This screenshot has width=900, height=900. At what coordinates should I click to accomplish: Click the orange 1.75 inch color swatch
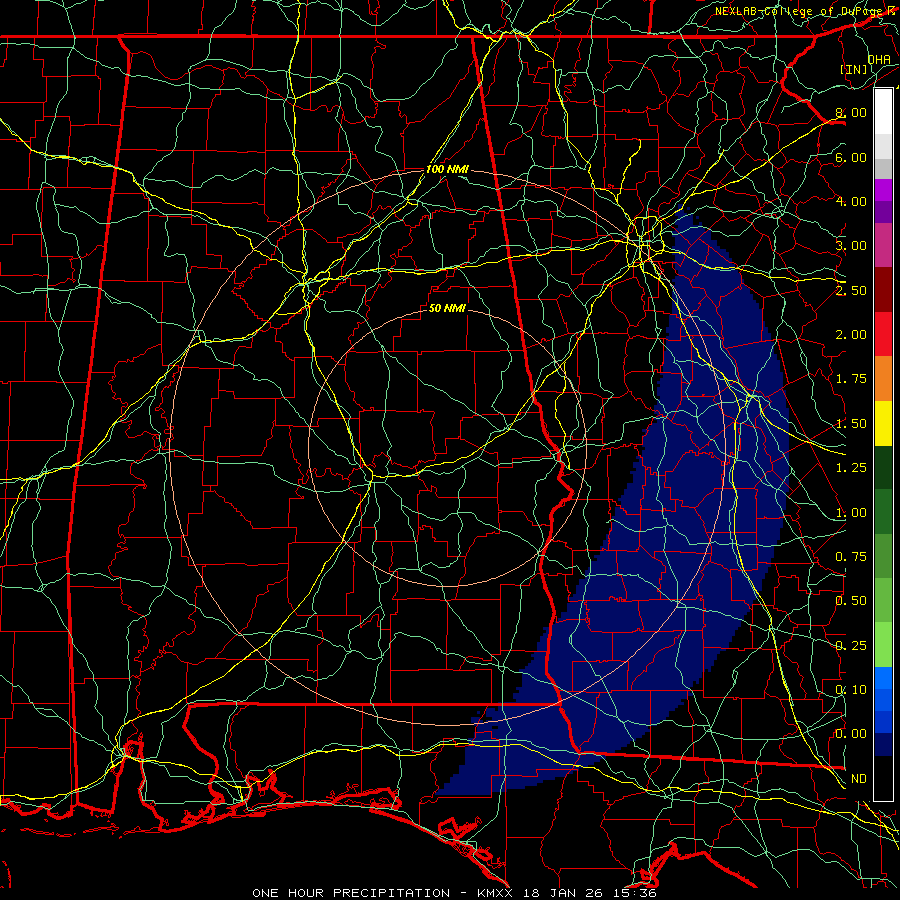point(883,379)
